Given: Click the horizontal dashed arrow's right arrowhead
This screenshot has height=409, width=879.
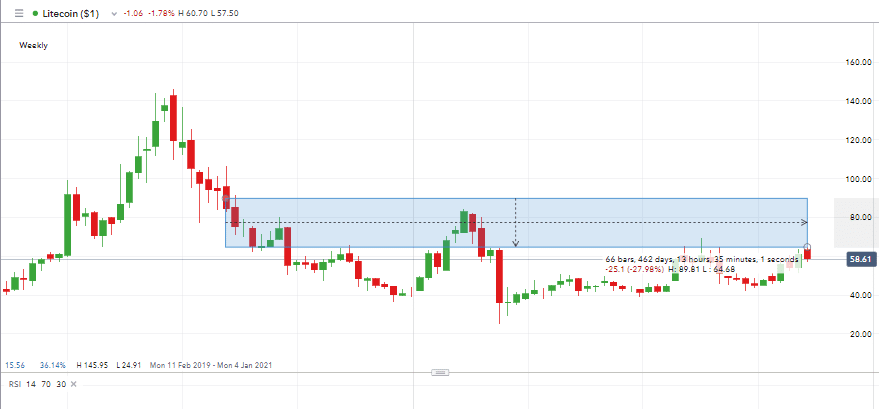Looking at the screenshot, I should 804,222.
